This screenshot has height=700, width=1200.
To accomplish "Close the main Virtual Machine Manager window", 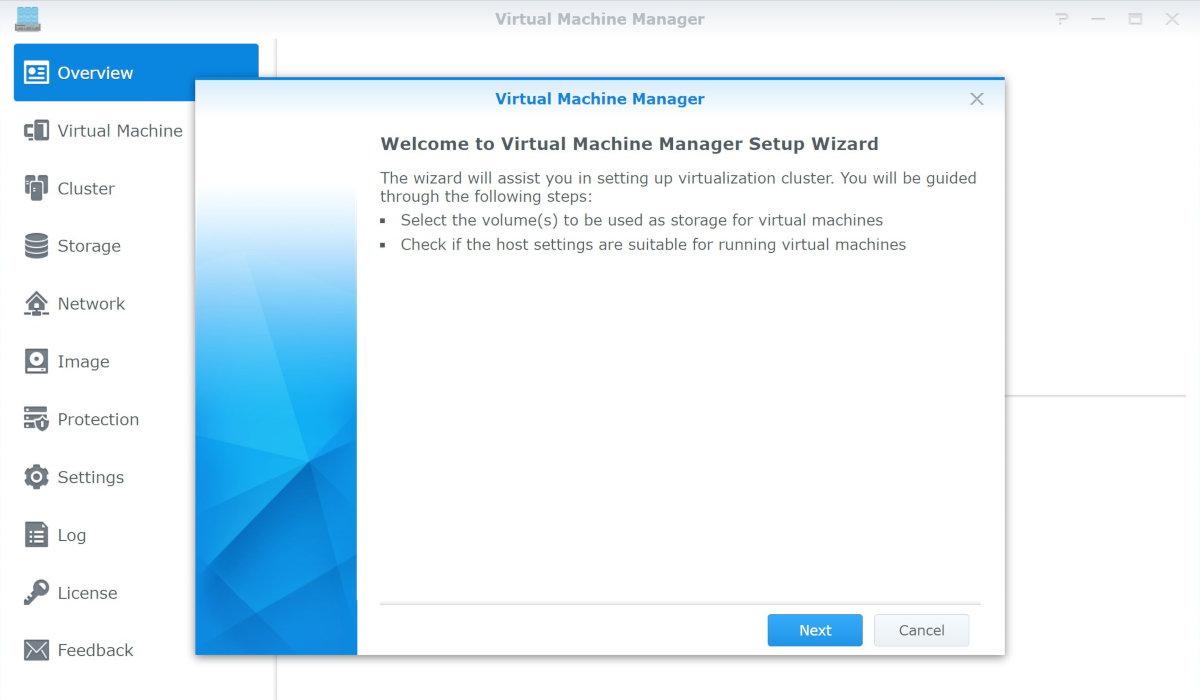I will coord(1172,19).
